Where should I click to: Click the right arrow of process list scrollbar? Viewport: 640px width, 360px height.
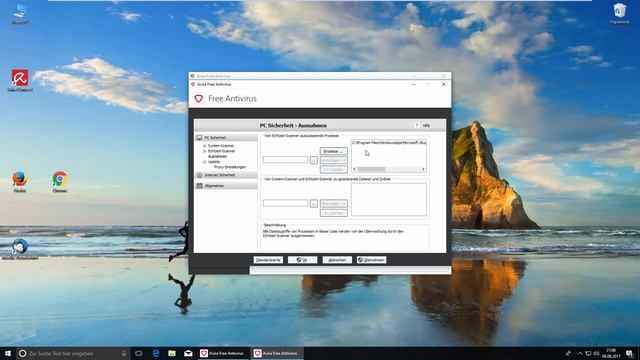point(423,169)
